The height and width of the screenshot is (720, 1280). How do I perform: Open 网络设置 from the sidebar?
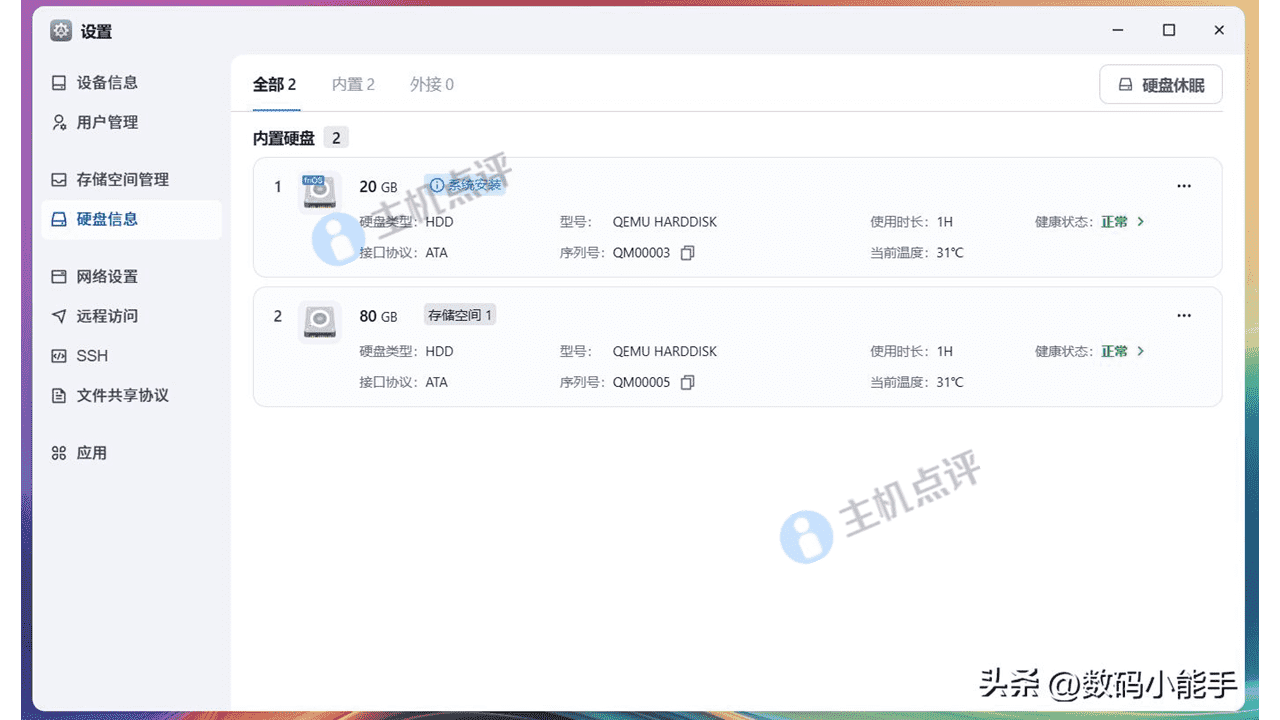point(95,276)
